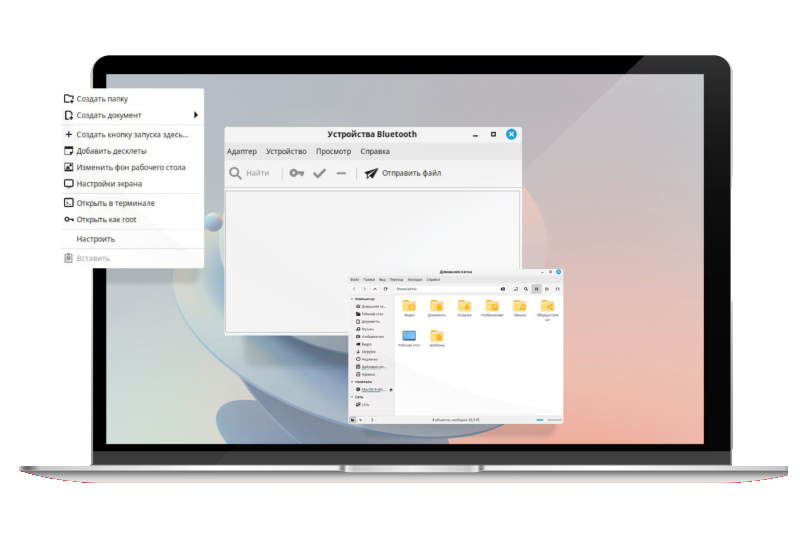Viewport: 800px width, 533px height.
Task: Click the paper plane send icon in Bluetooth window
Action: tap(371, 173)
